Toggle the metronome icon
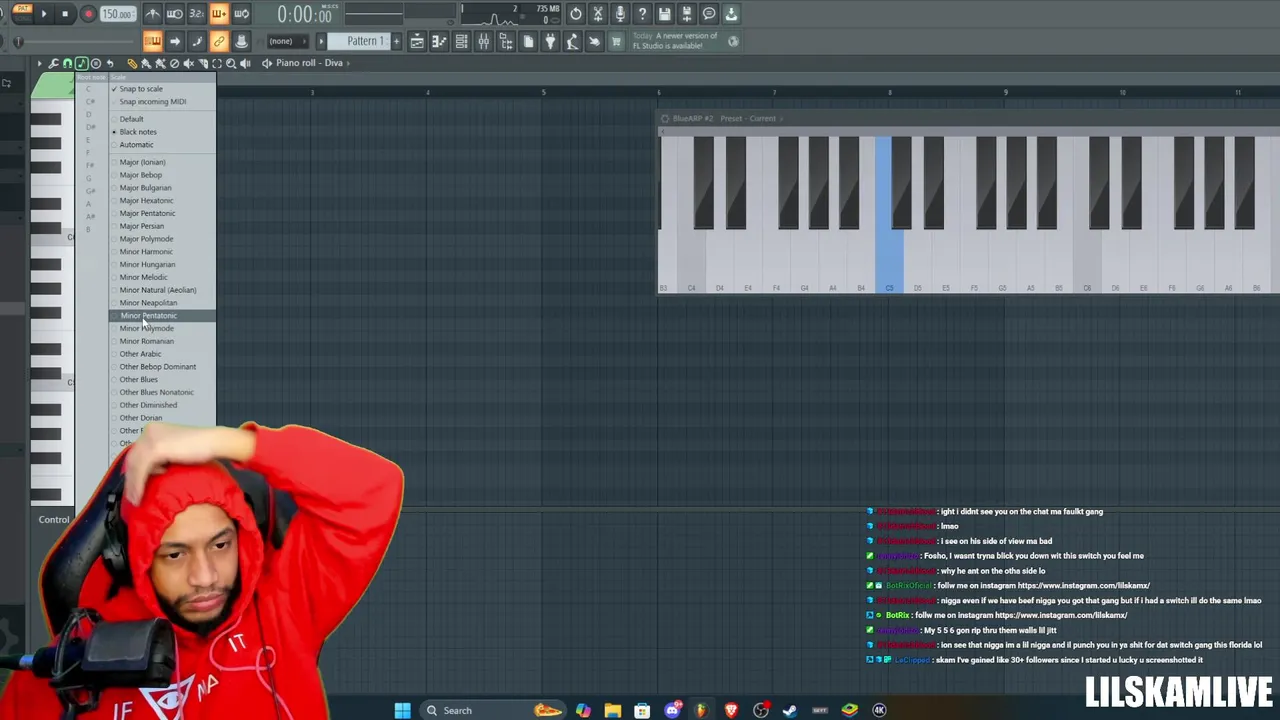 coord(152,14)
